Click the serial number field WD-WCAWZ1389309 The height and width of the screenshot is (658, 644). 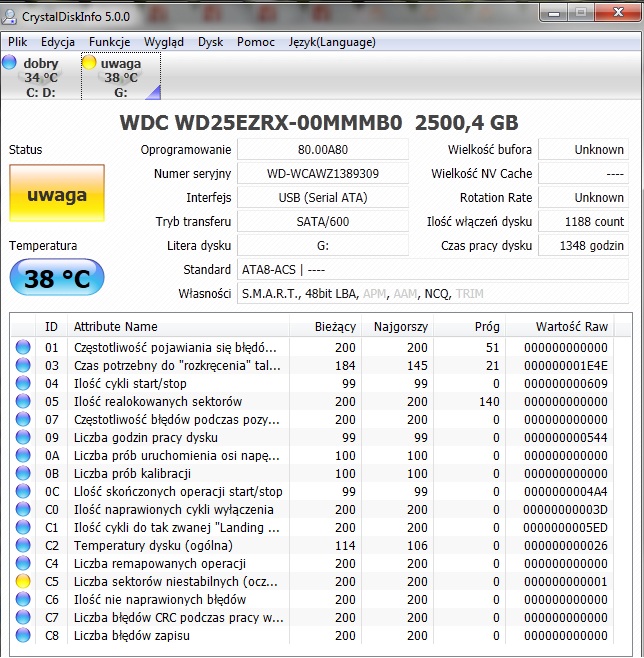323,173
